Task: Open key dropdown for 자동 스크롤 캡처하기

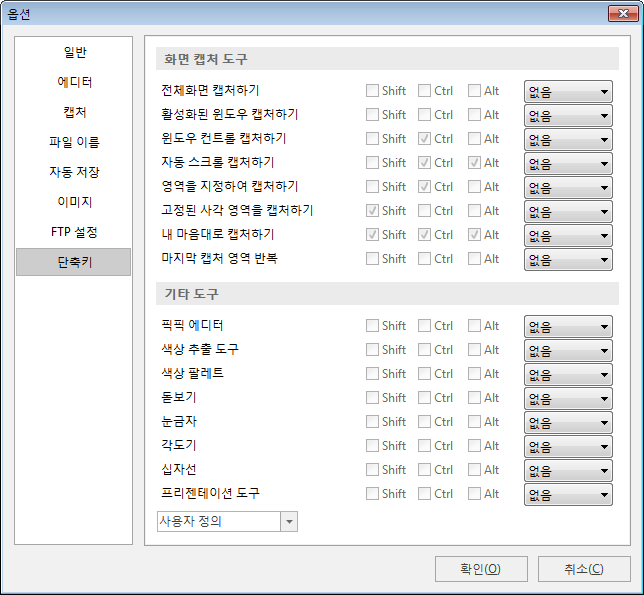Action: coord(568,163)
